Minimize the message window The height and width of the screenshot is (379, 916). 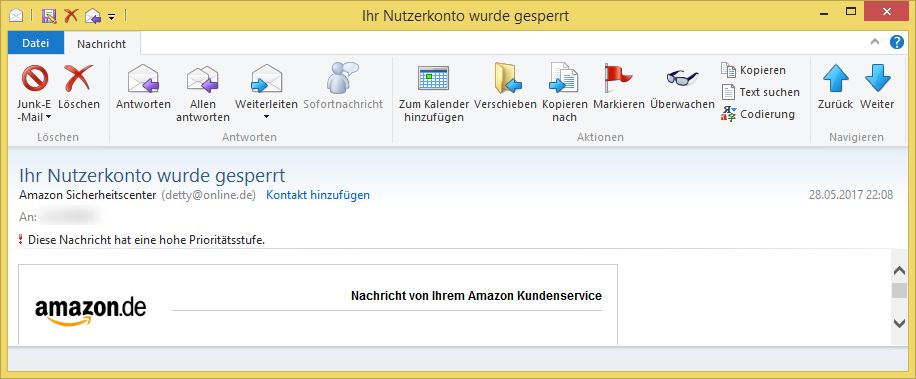[825, 12]
